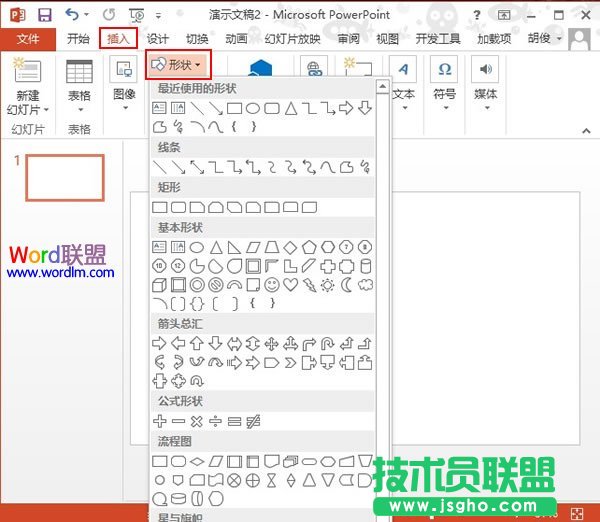Save the presentation from quick access toolbar
The image size is (600, 522).
(45, 15)
